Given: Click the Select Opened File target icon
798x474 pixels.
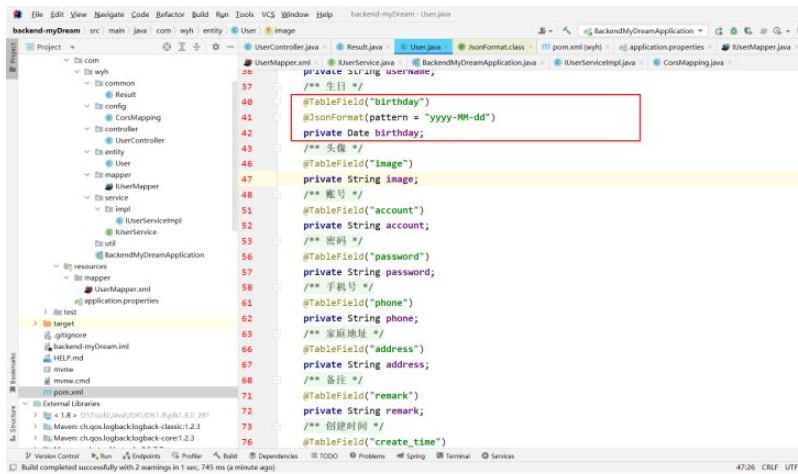Looking at the screenshot, I should click(x=166, y=47).
